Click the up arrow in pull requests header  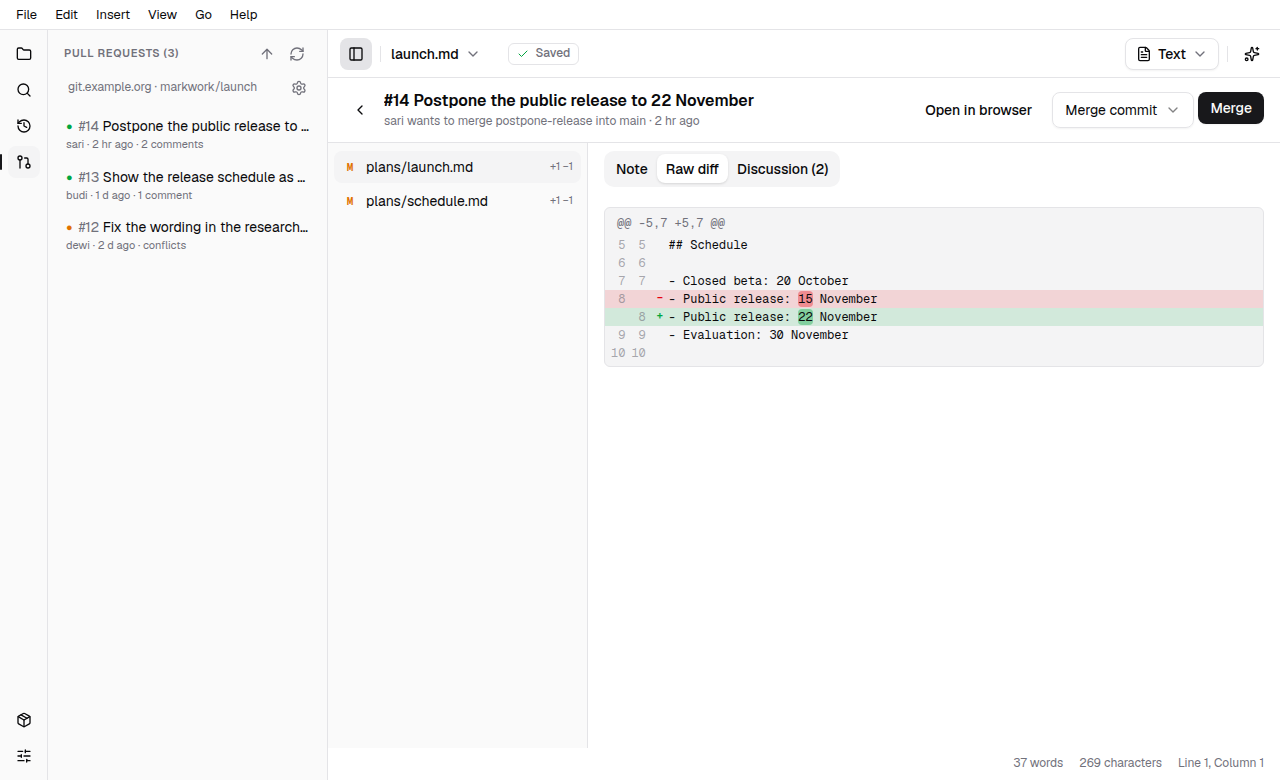point(267,54)
